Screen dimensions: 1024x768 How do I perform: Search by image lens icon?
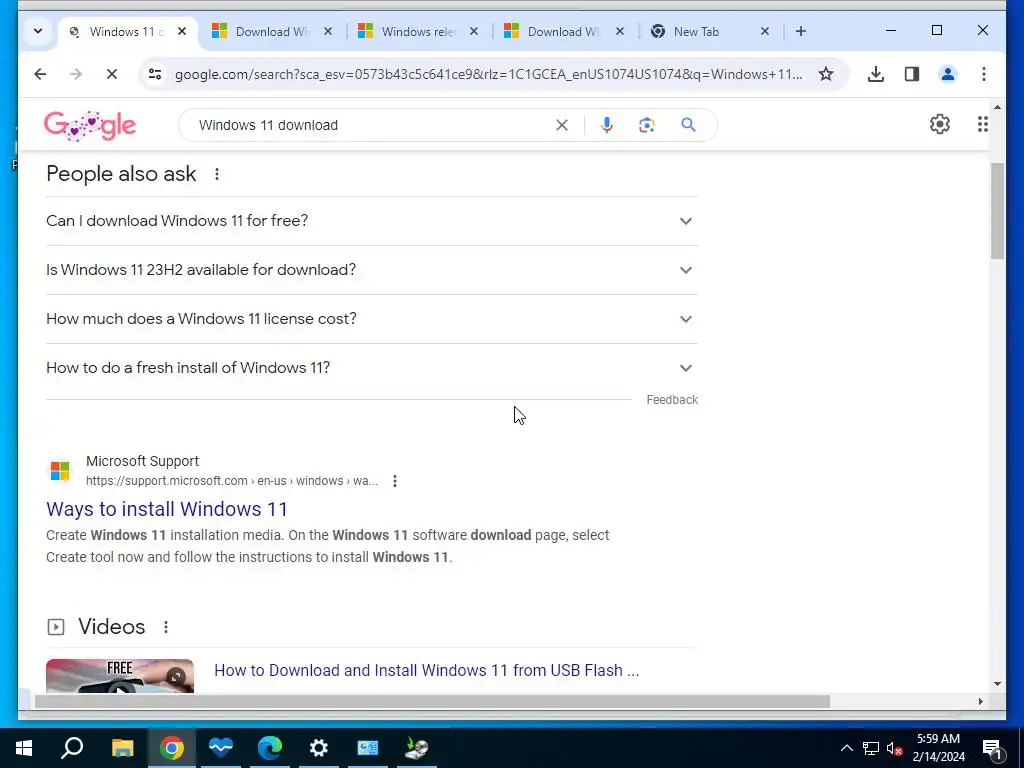coord(647,125)
